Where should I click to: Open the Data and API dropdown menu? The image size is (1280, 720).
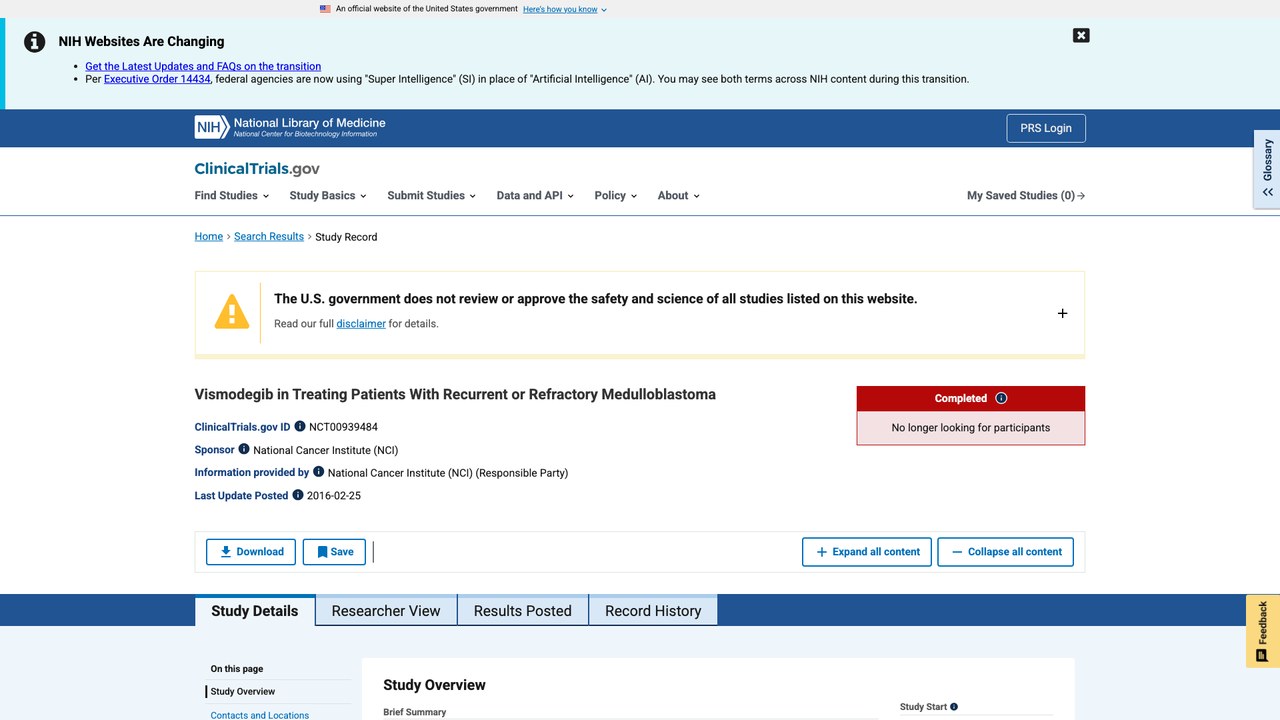pos(535,196)
